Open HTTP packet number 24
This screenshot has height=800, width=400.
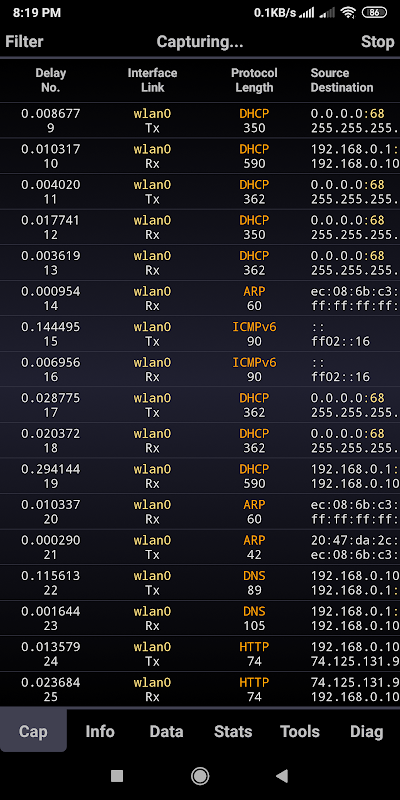click(200, 654)
